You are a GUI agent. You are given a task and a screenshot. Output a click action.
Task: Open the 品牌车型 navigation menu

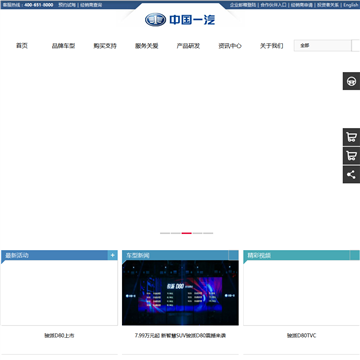click(x=63, y=46)
